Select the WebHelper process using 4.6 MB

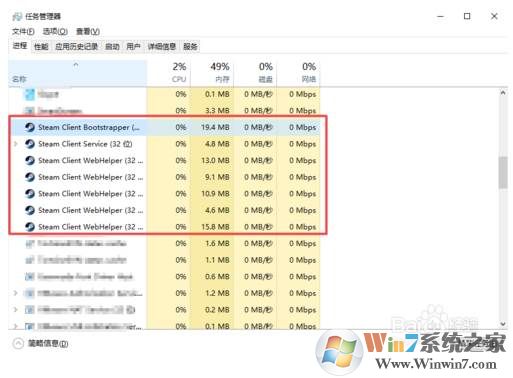click(166, 210)
